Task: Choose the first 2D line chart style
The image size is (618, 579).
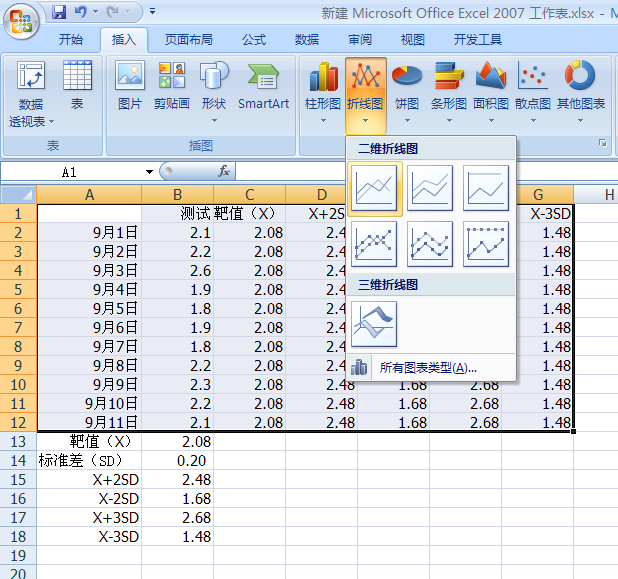Action: [376, 188]
